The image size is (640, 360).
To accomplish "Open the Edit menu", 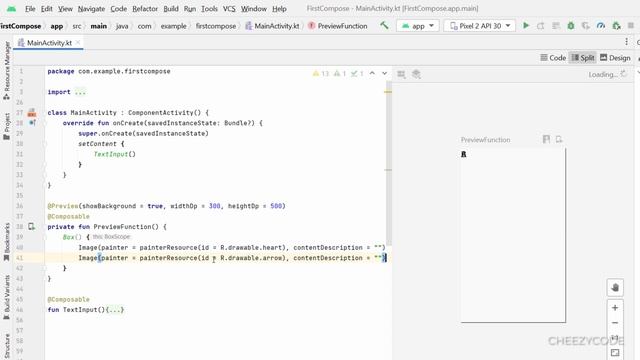I will click(x=47, y=9).
